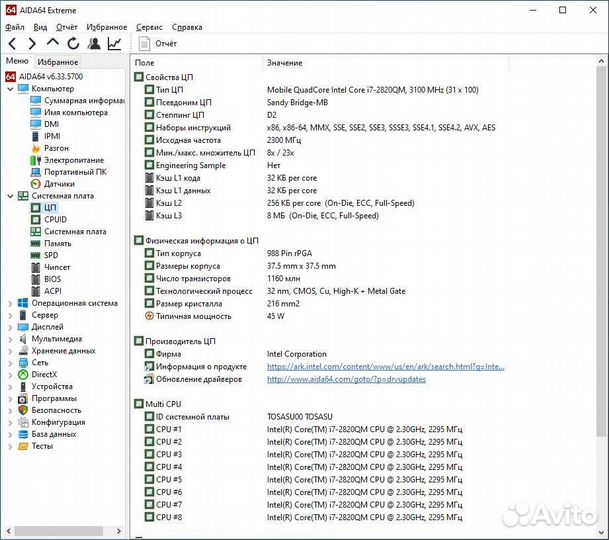Expand the Мультимедиа tree node
The height and width of the screenshot is (540, 609).
point(10,340)
